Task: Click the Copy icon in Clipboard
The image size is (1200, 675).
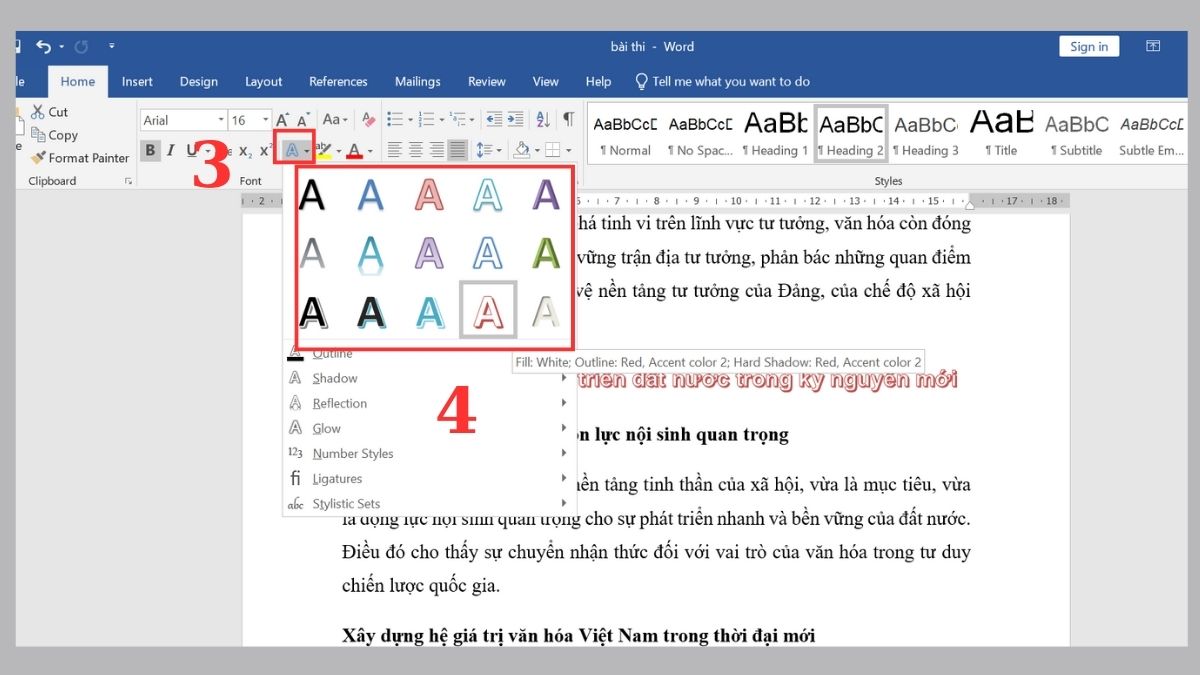Action: point(38,135)
